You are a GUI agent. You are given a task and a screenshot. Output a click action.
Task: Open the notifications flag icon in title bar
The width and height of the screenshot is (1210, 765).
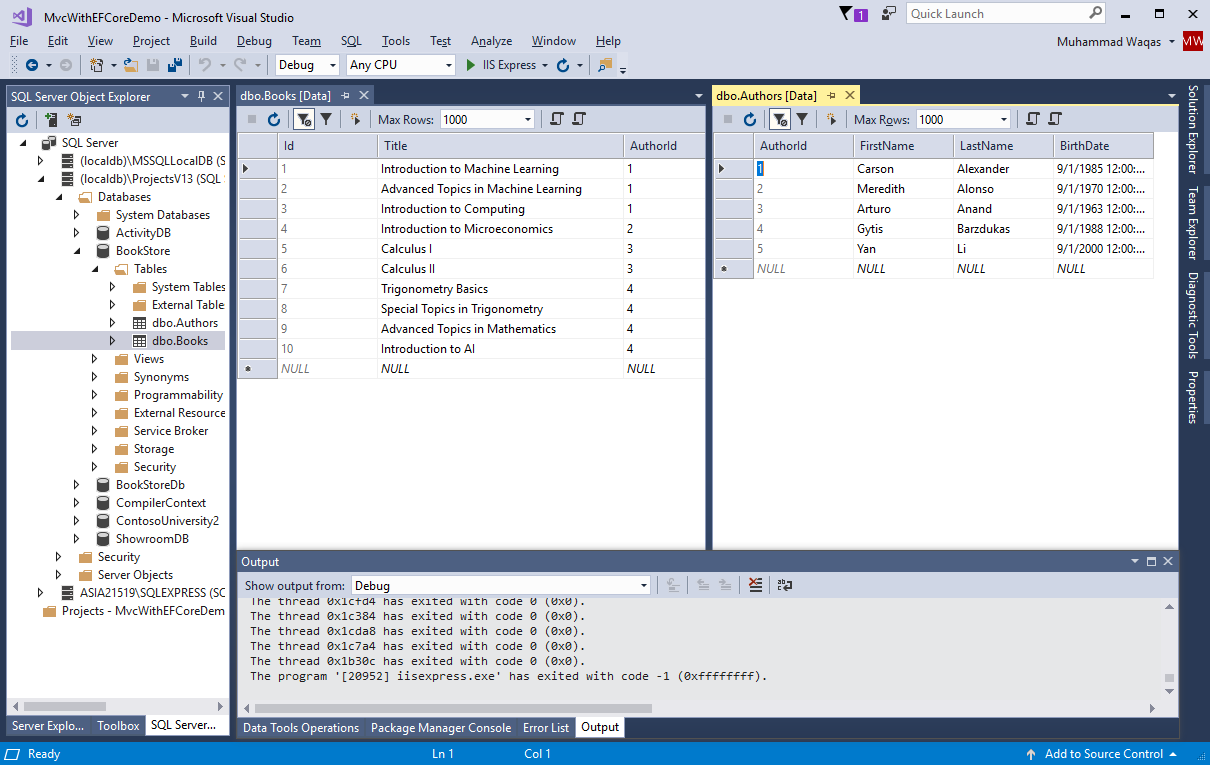tap(845, 13)
